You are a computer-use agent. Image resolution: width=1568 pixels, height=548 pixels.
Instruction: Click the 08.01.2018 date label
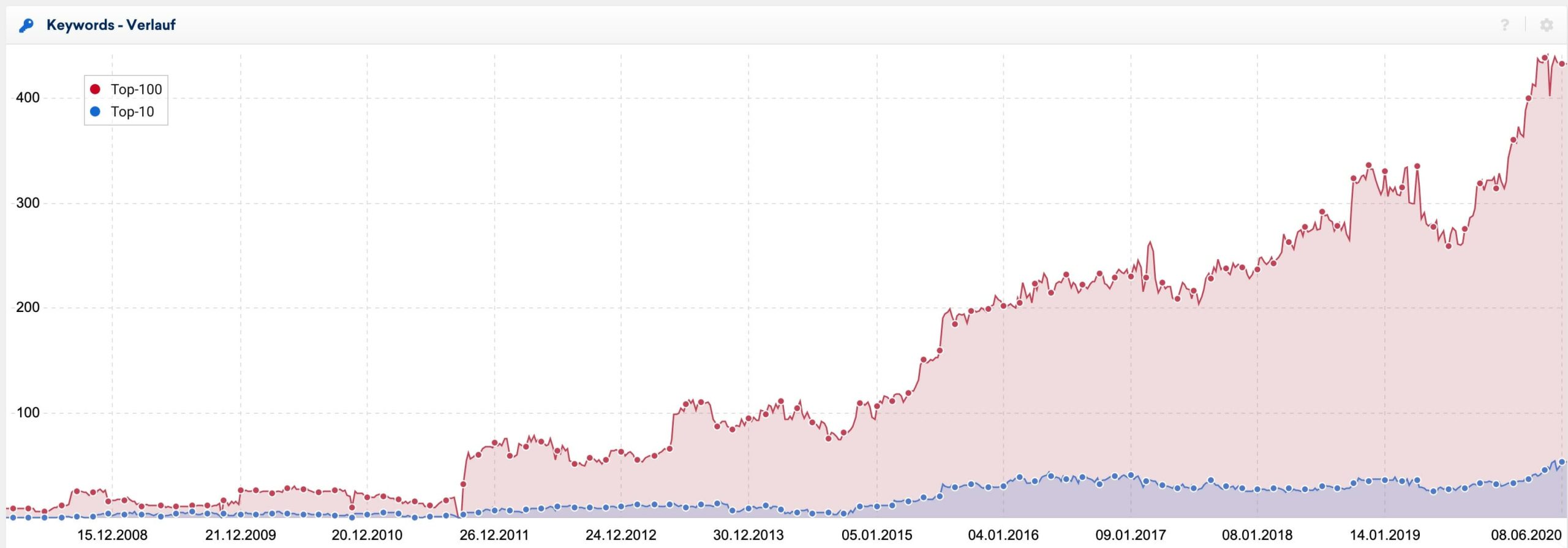pyautogui.click(x=1257, y=535)
